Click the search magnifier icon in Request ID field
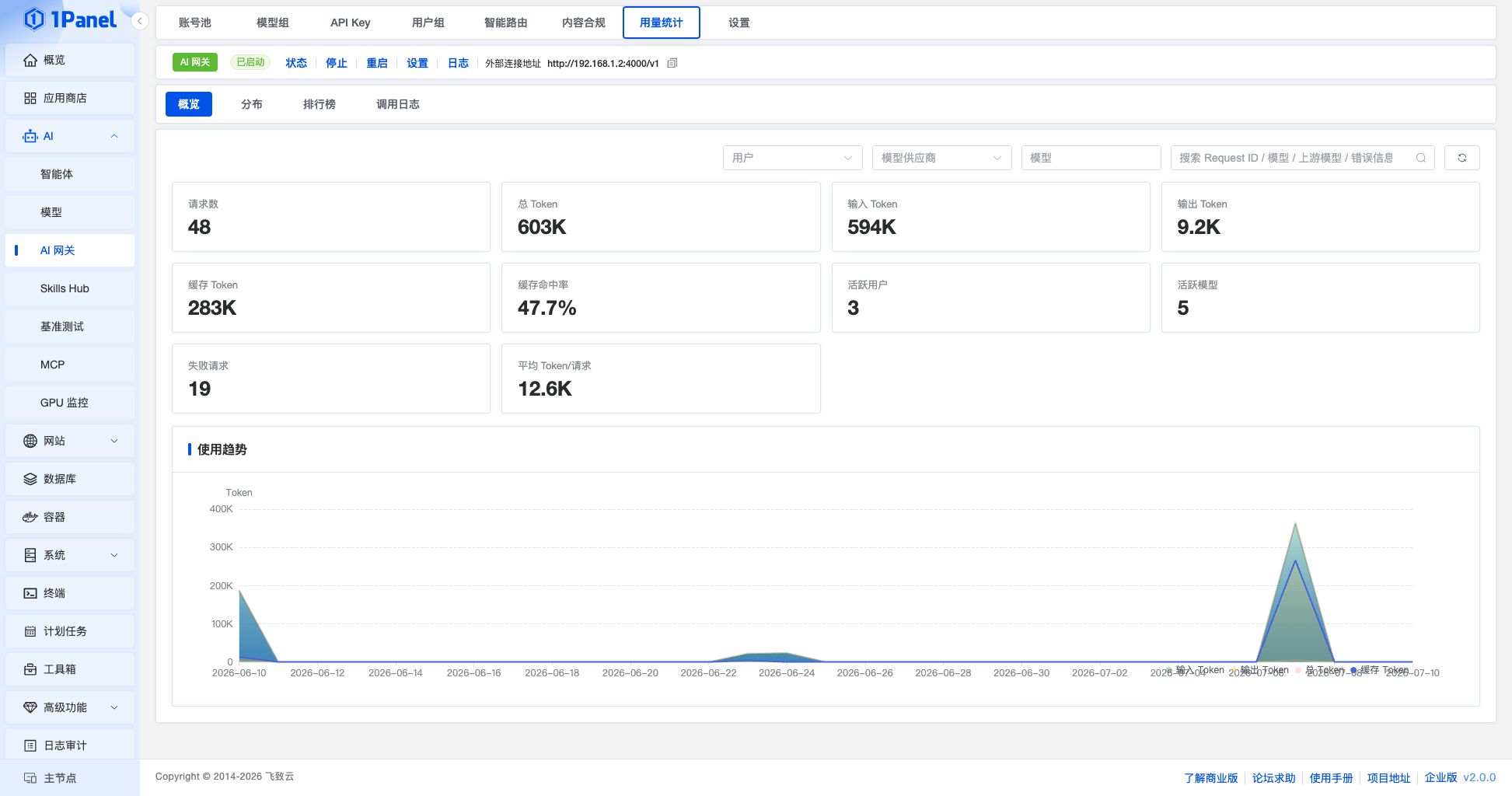The width and height of the screenshot is (1512, 796). pyautogui.click(x=1420, y=158)
